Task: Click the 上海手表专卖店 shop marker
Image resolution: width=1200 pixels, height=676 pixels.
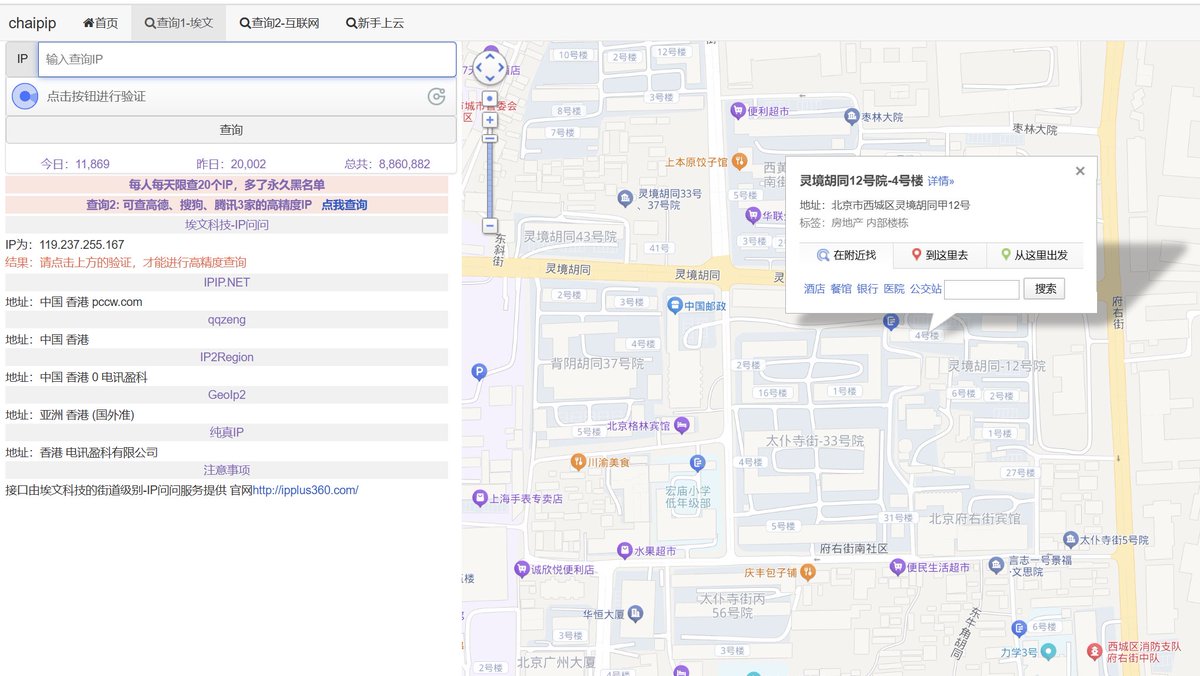Action: (x=478, y=498)
